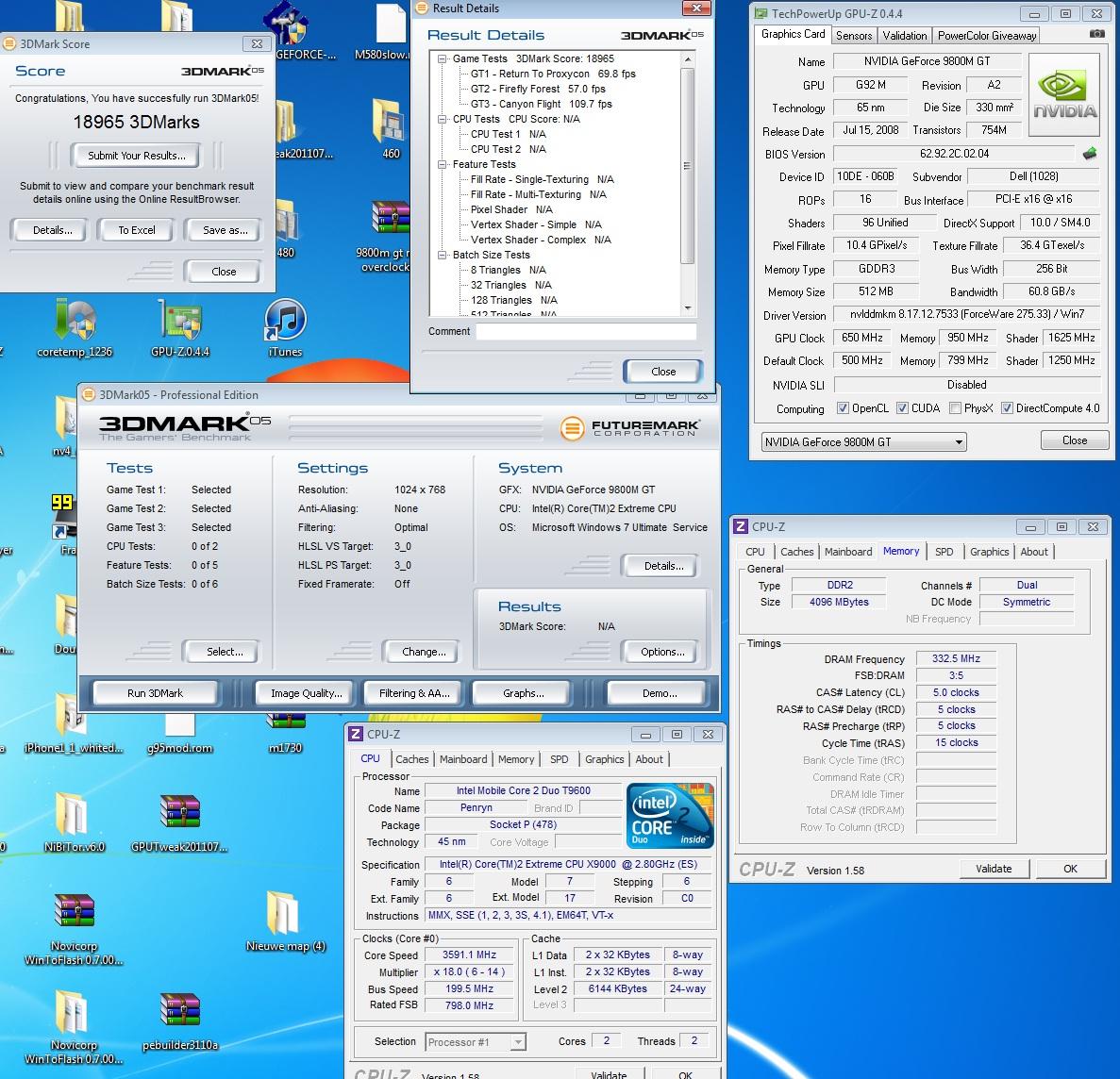This screenshot has width=1120, height=1079.
Task: Open the lower Novicorp WinToFlash folder icon
Action: (x=74, y=1027)
